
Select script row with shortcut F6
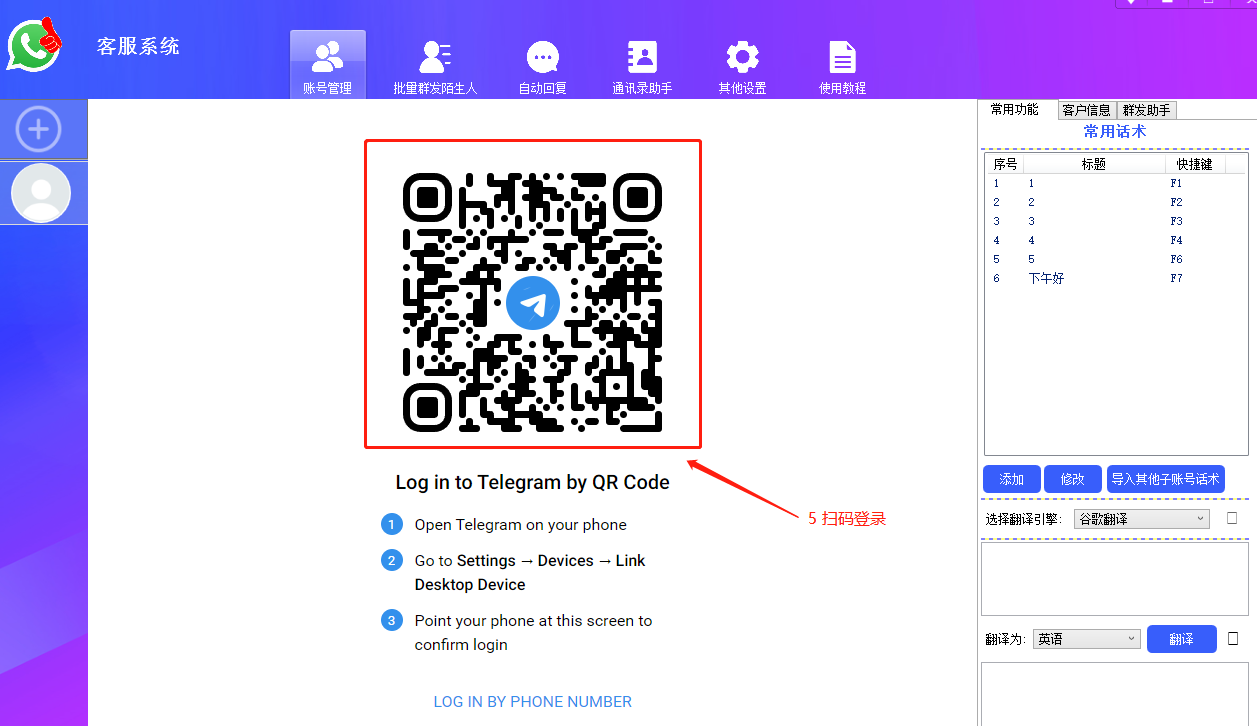(x=1115, y=259)
